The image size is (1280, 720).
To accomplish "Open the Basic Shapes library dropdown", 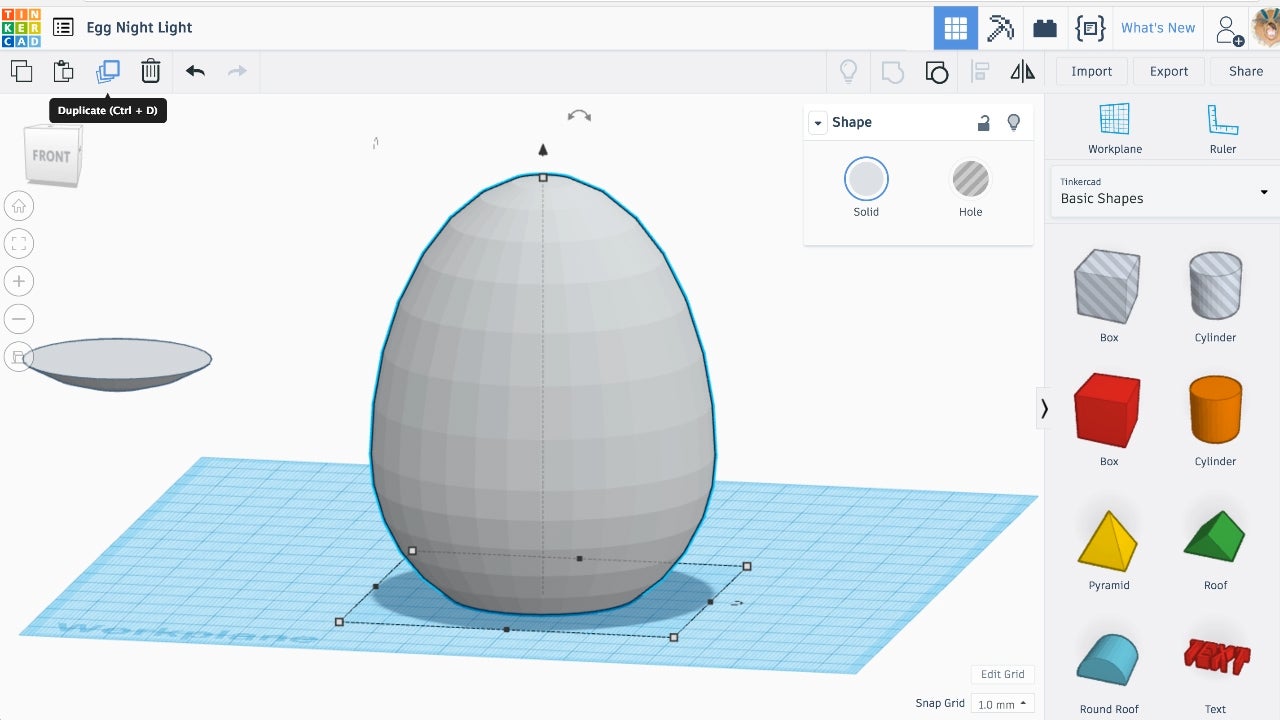I will point(1164,191).
